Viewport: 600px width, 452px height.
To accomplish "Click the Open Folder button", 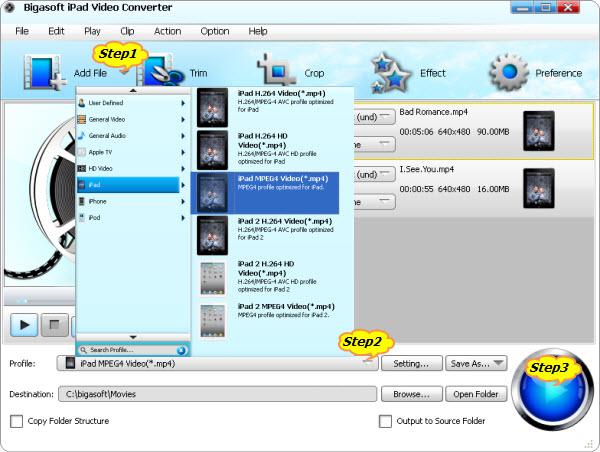I will [x=478, y=394].
